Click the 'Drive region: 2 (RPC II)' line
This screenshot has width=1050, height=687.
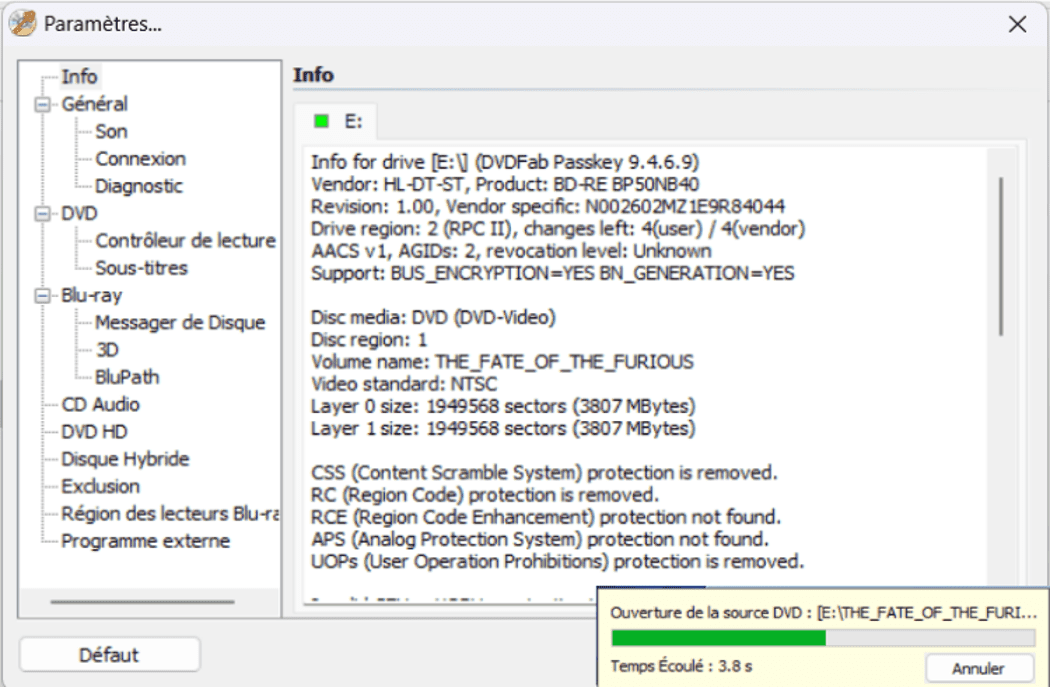(x=558, y=229)
